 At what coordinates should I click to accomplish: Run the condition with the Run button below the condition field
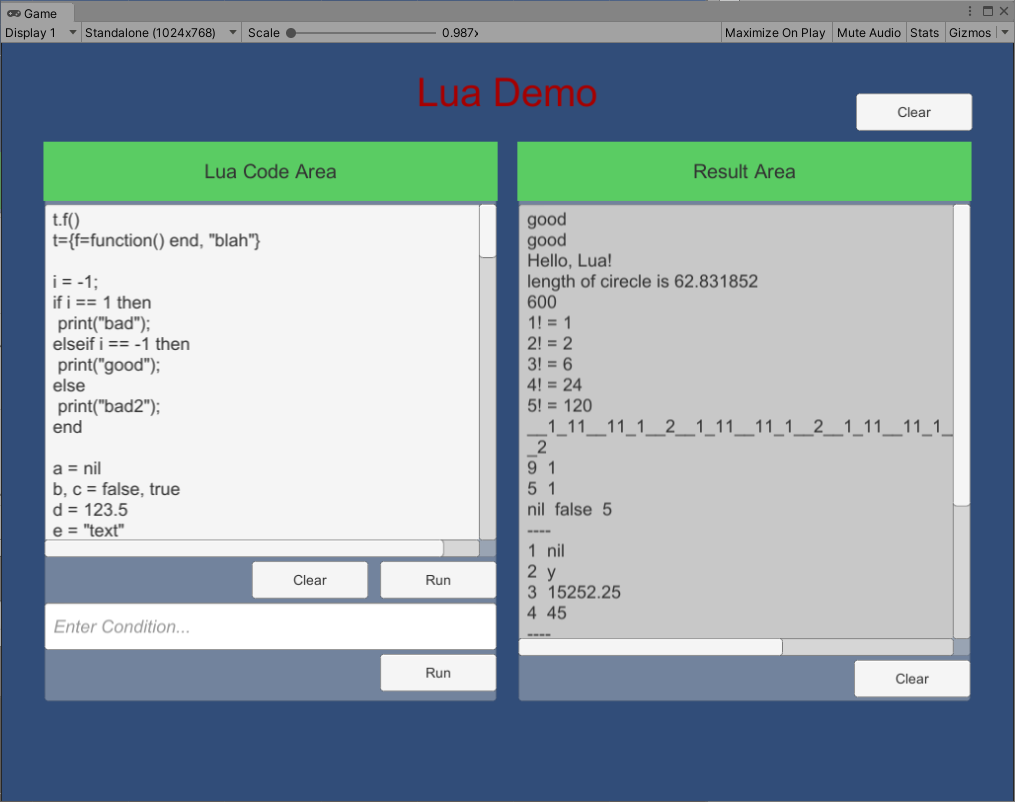click(438, 673)
